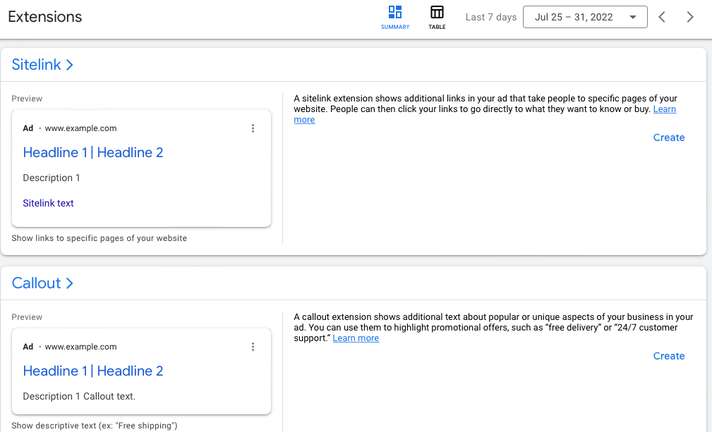Open three-dot menu on Callout ad preview
712x432 pixels.
[253, 347]
